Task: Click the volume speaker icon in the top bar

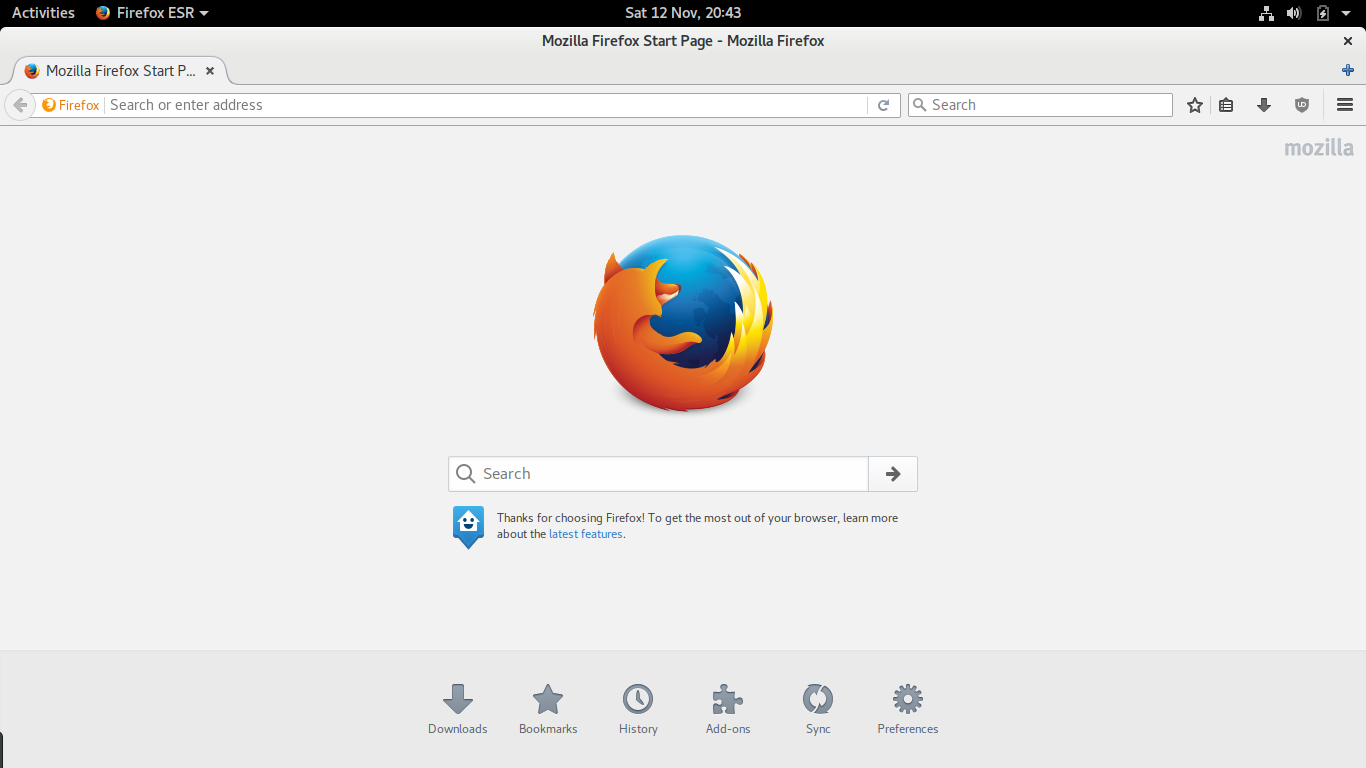Action: (1294, 13)
